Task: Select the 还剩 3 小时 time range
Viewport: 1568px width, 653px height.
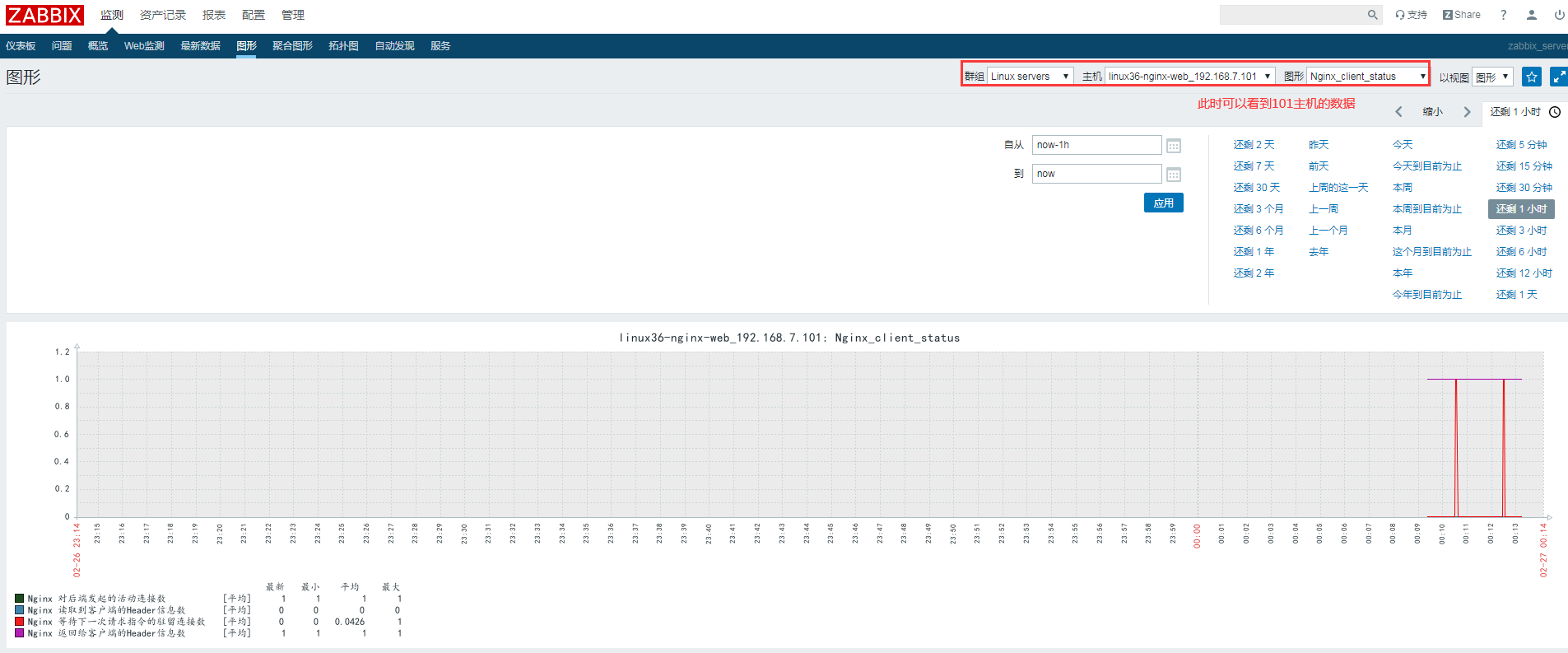Action: point(1522,231)
